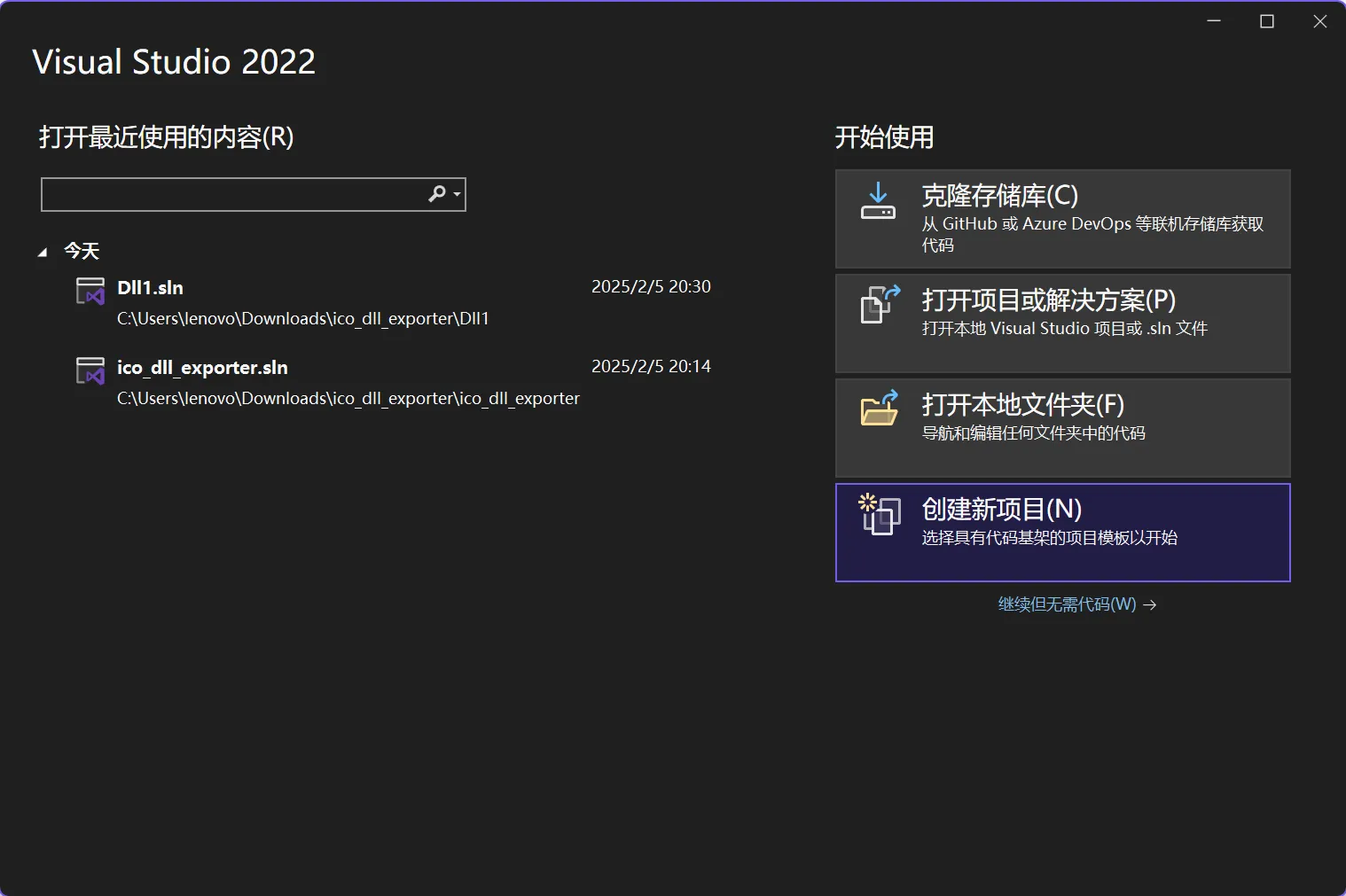Screen dimensions: 1346x896
Task: Click the open project or solution icon
Action: coord(880,304)
